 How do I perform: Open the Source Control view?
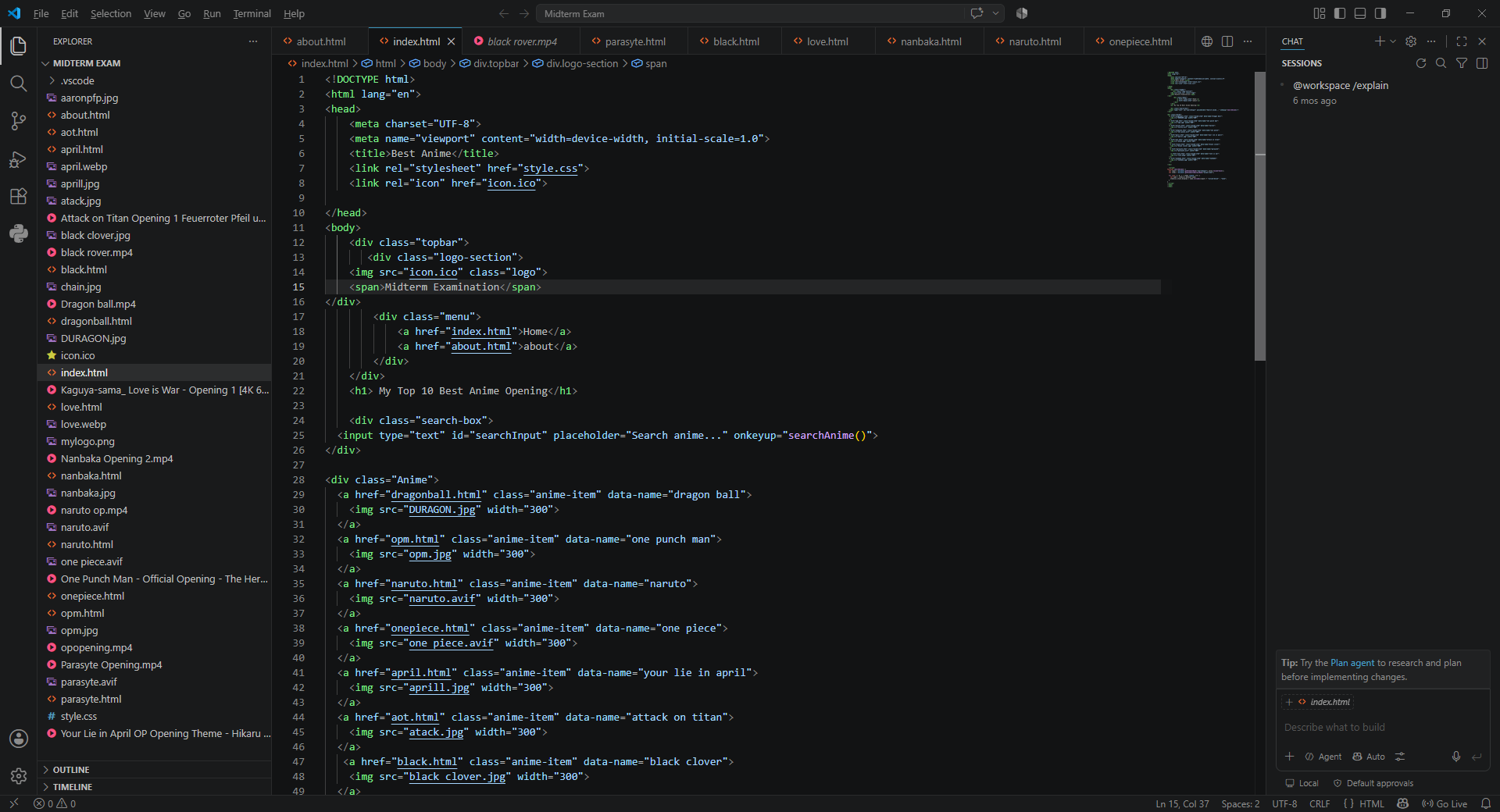pos(19,121)
